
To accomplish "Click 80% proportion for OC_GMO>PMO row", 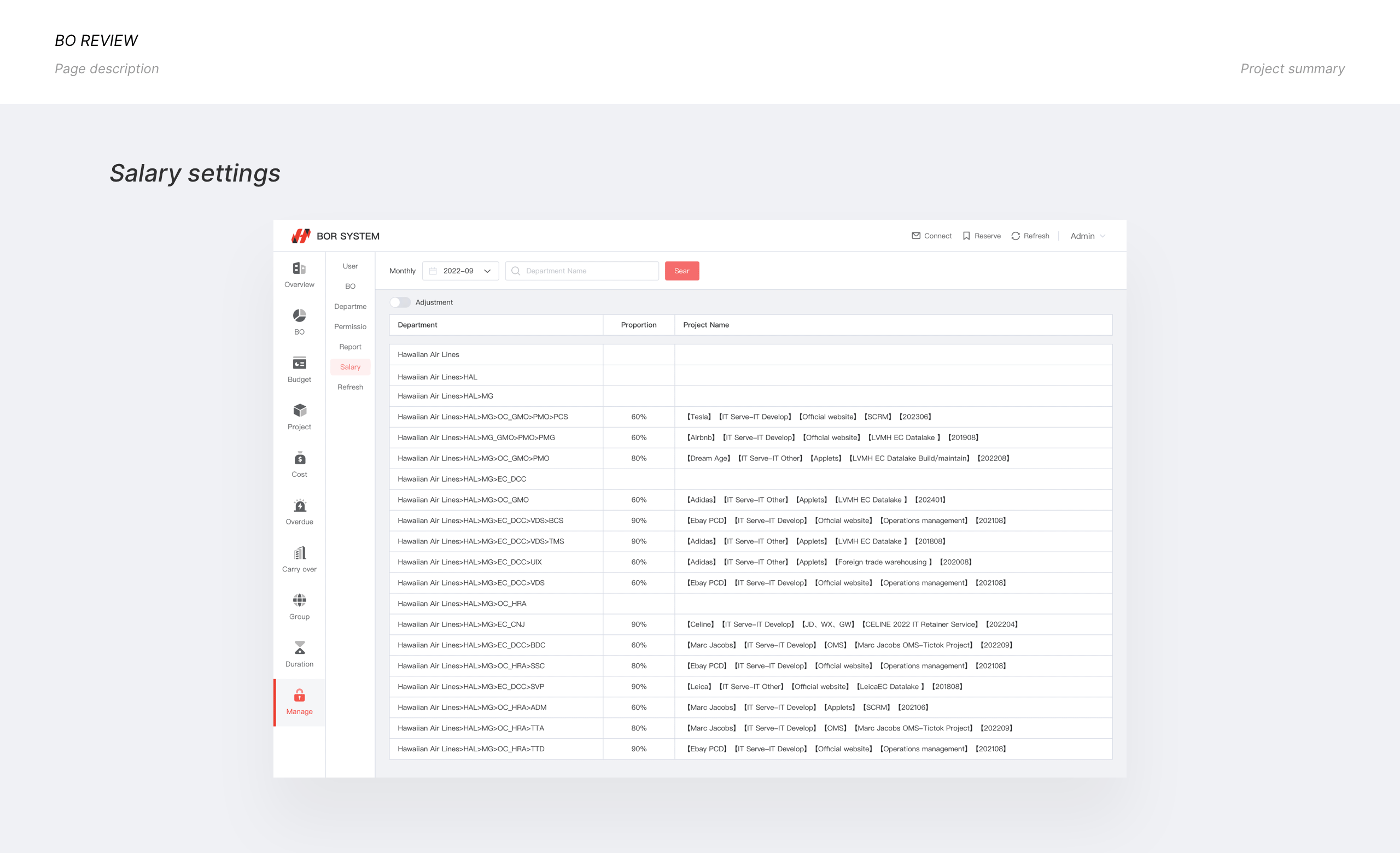I will coord(639,458).
